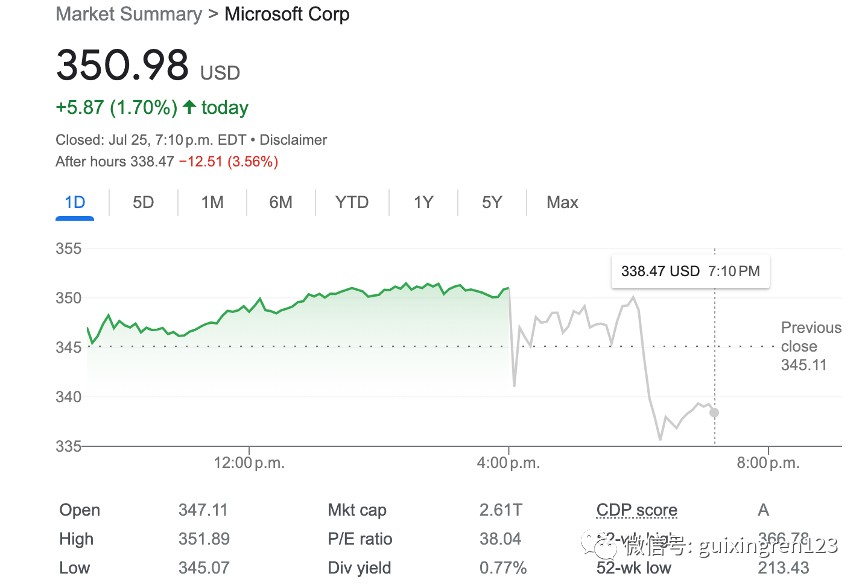Show the 1M price history
This screenshot has width=866, height=585.
click(x=212, y=202)
